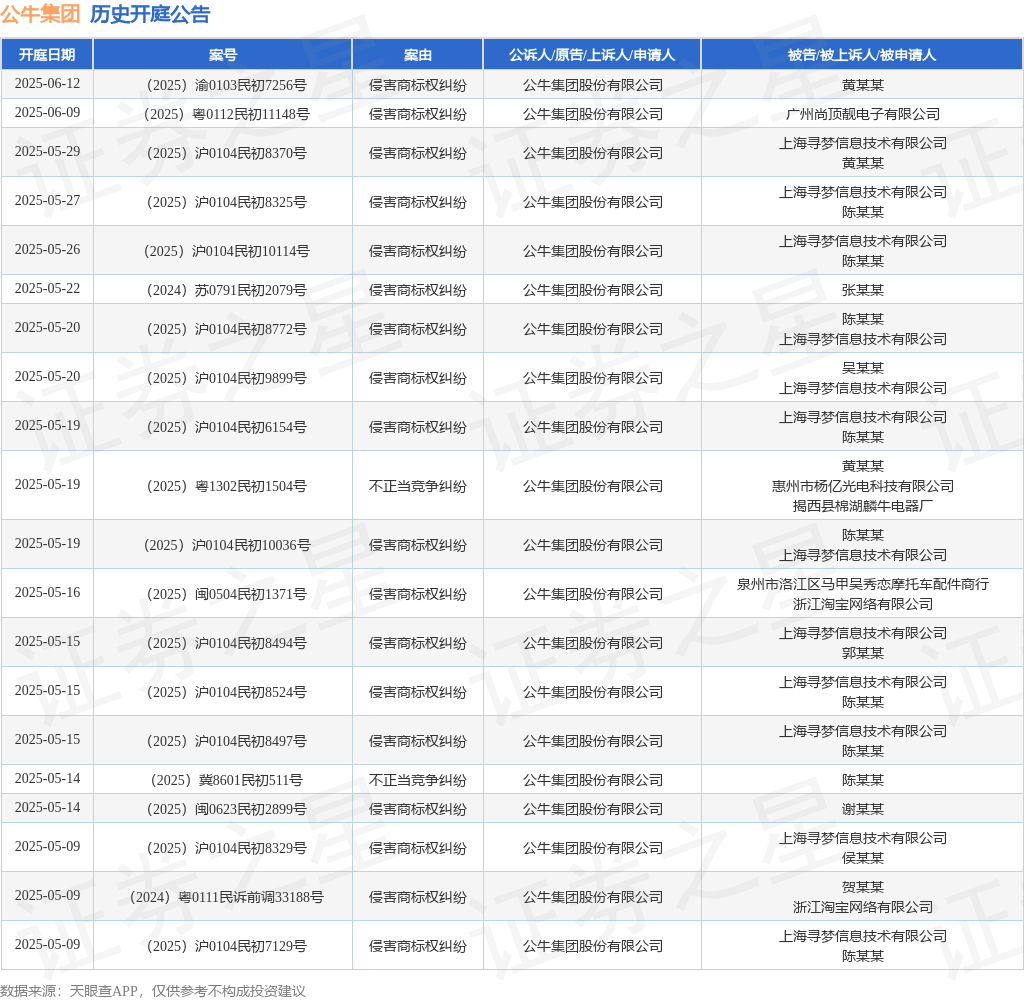Image resolution: width=1024 pixels, height=1000 pixels.
Task: Click case number "沪0104民初8497号"
Action: point(251,741)
